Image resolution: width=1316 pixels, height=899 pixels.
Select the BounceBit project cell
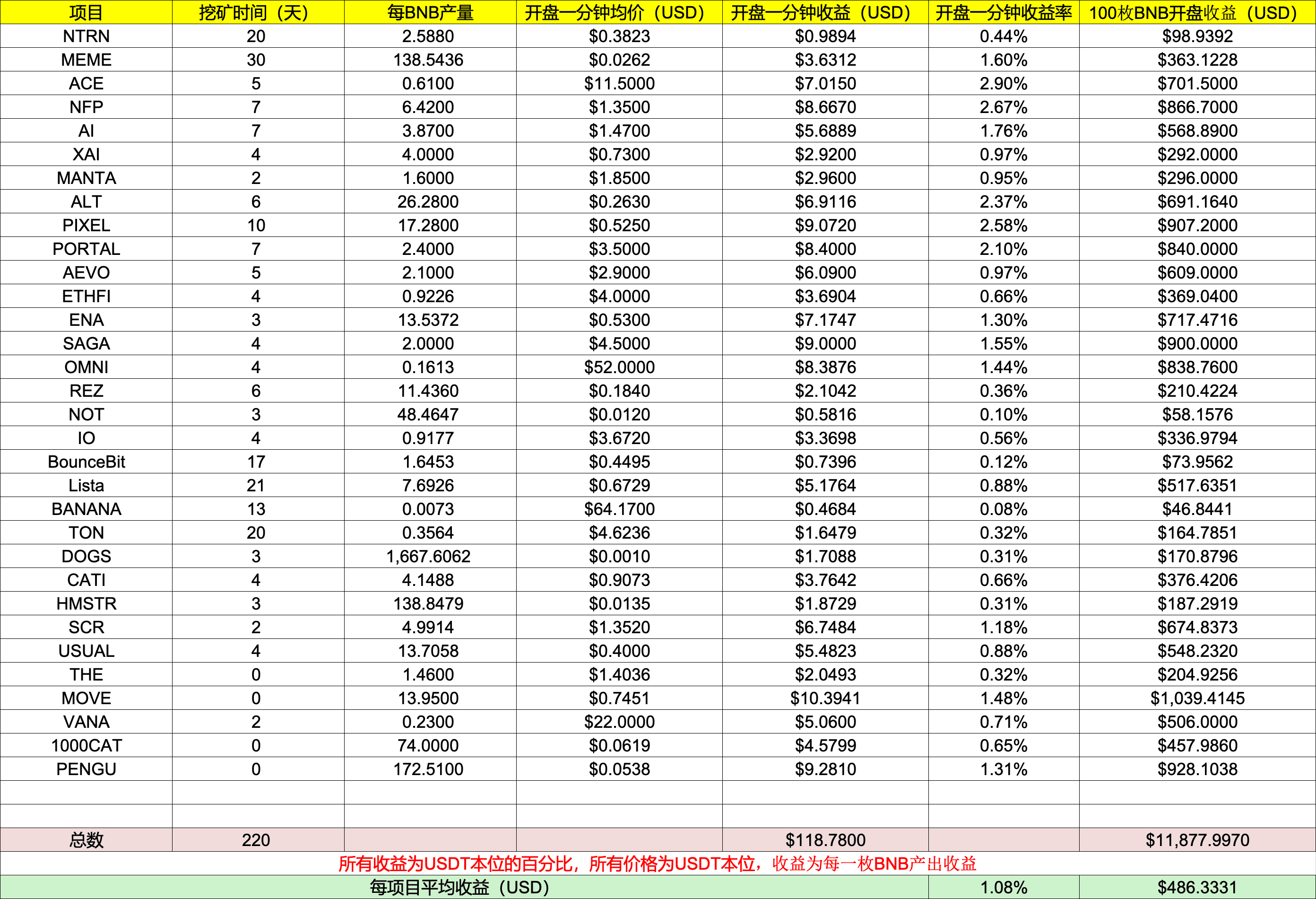point(86,462)
